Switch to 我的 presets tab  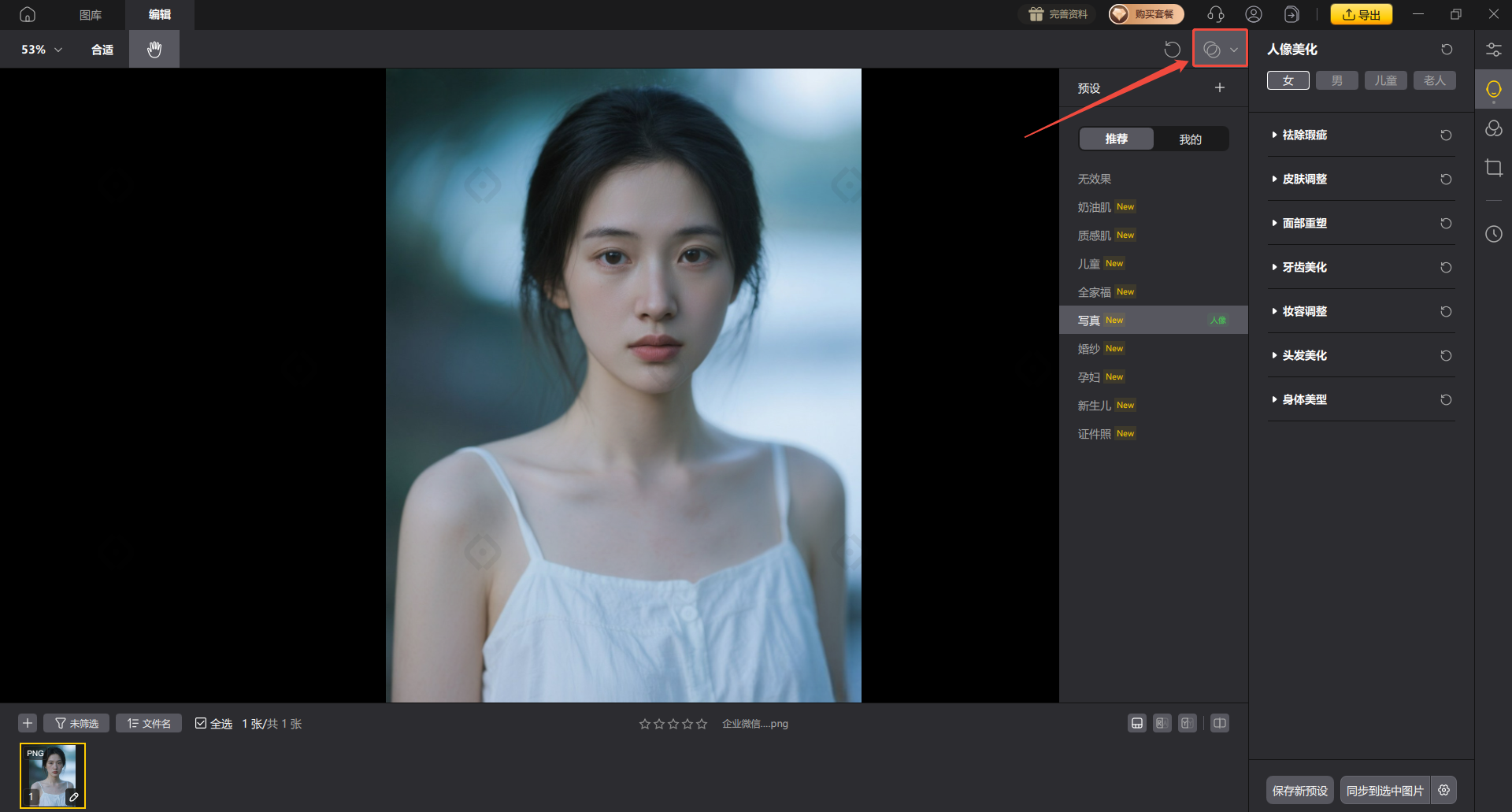1190,139
